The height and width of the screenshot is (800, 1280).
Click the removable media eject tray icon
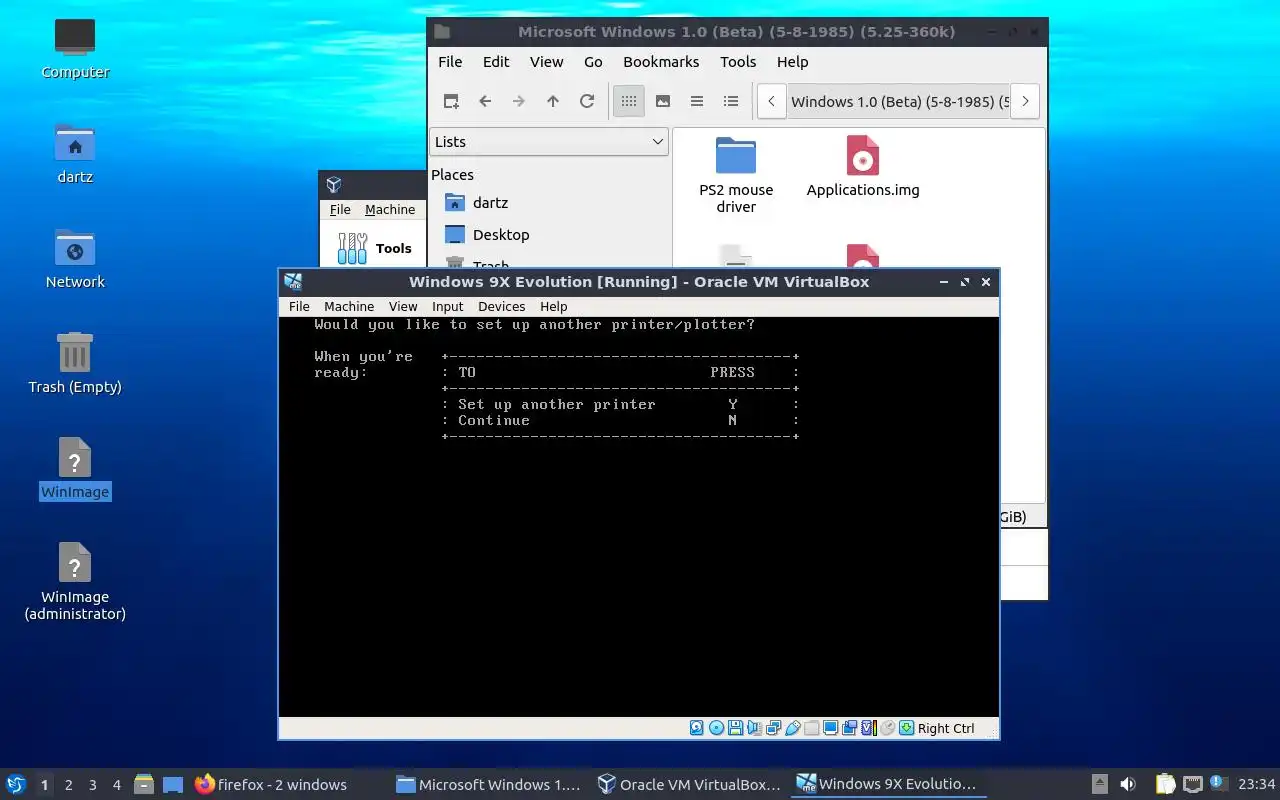[1099, 784]
